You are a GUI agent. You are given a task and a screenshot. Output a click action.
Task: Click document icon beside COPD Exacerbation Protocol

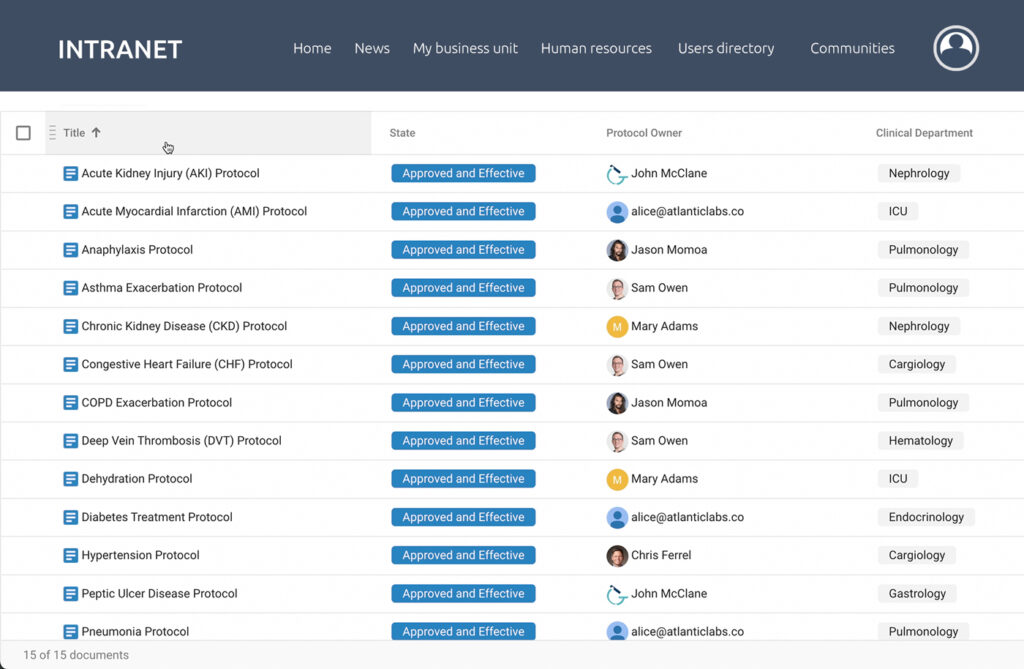(71, 403)
